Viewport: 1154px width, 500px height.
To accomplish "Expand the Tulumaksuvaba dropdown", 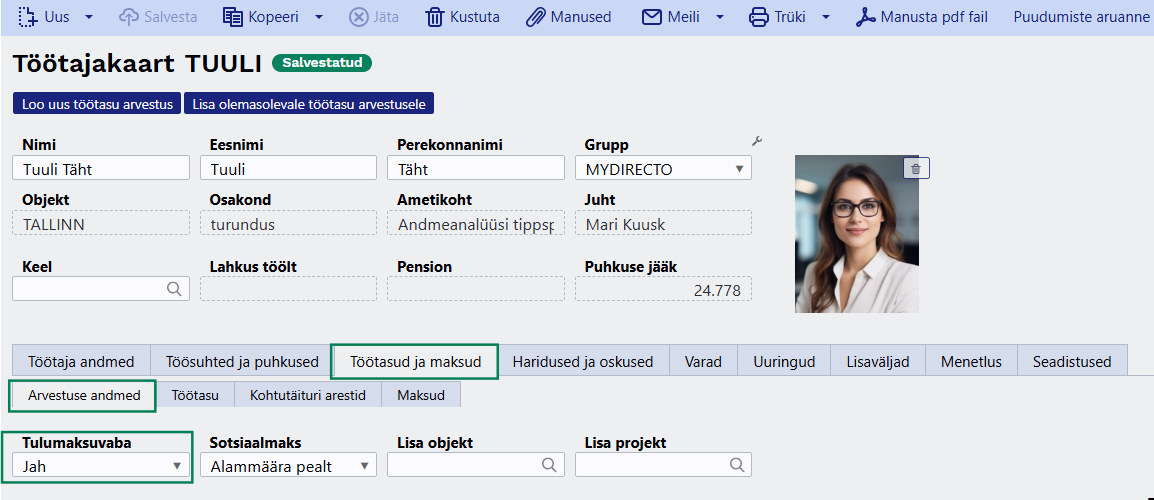I will (x=101, y=465).
